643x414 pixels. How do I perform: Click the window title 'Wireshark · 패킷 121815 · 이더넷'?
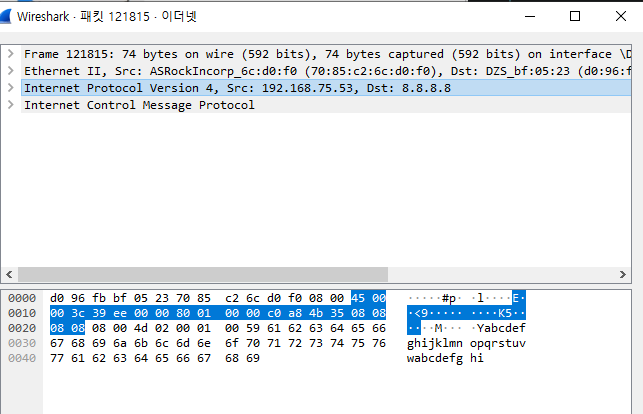[107, 16]
